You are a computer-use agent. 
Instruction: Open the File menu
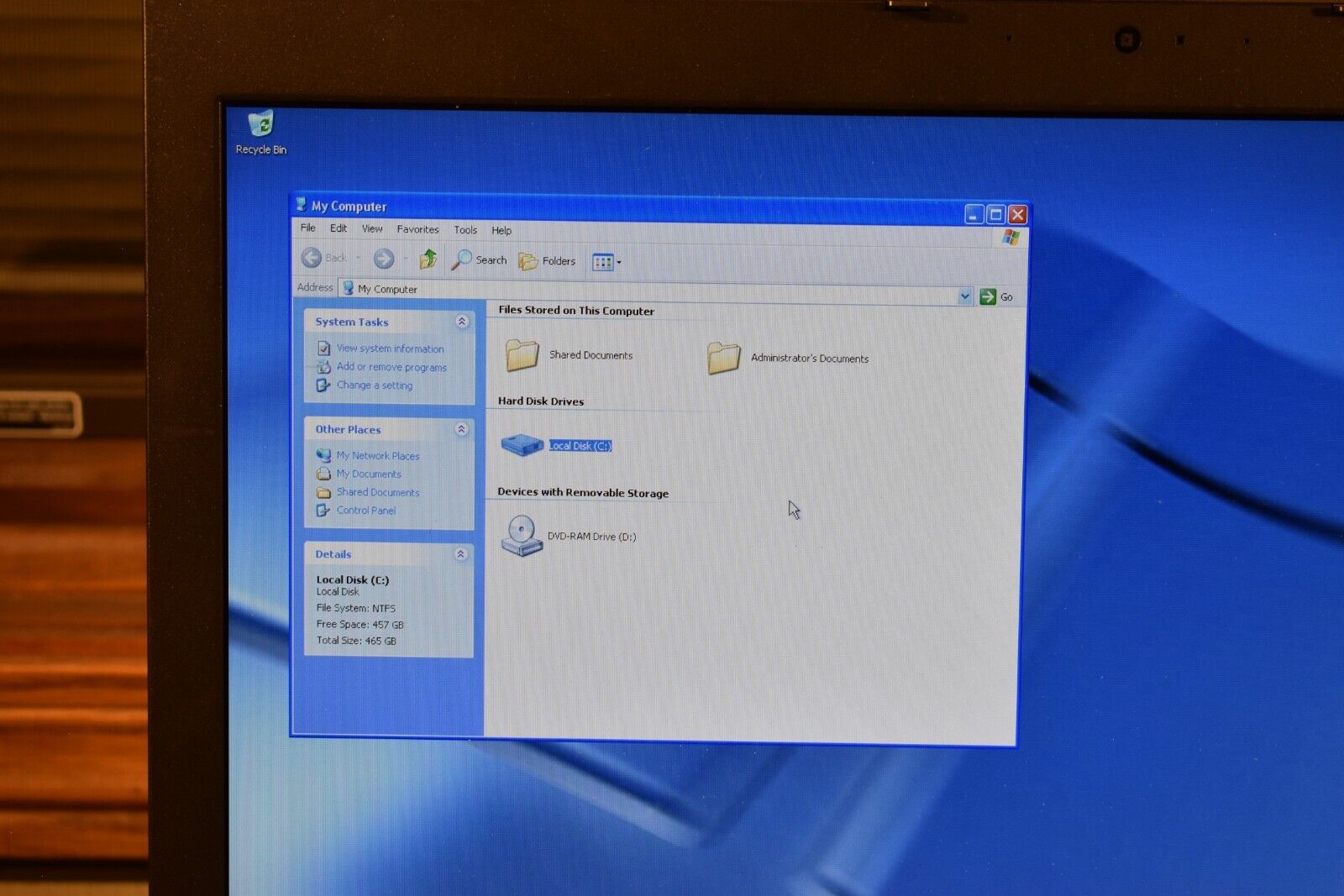[308, 228]
